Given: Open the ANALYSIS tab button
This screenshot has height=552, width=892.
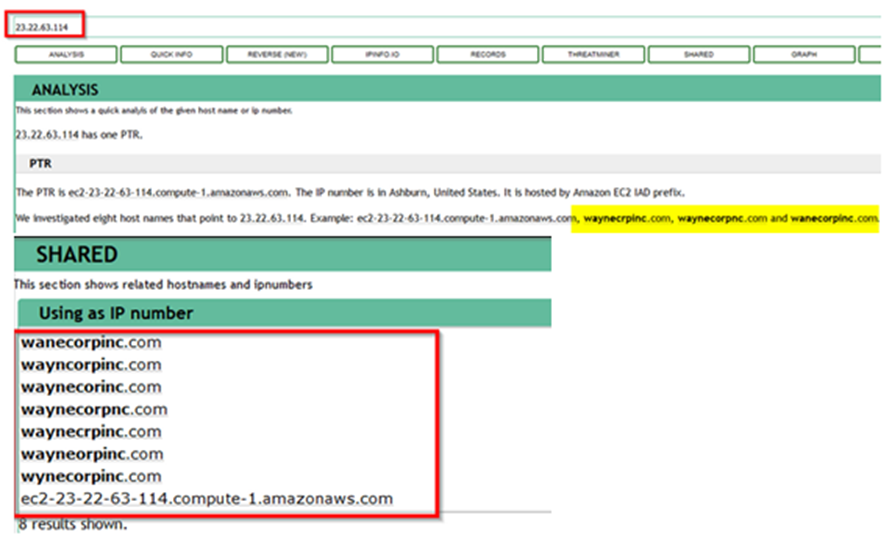Looking at the screenshot, I should click(x=66, y=55).
